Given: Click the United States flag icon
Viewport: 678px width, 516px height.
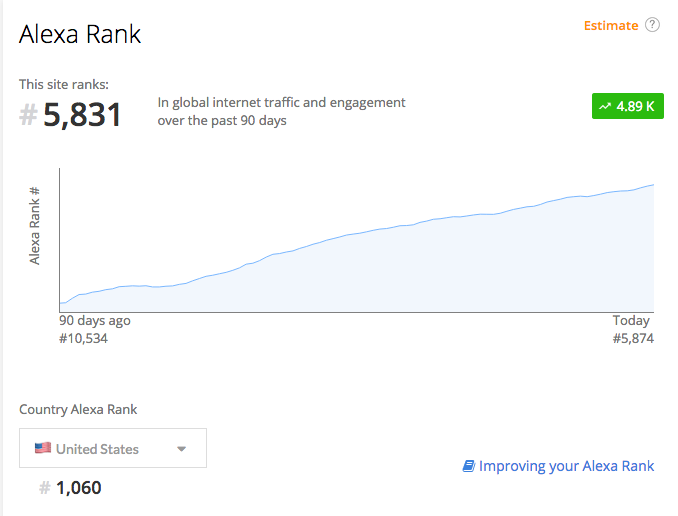Looking at the screenshot, I should pos(43,448).
